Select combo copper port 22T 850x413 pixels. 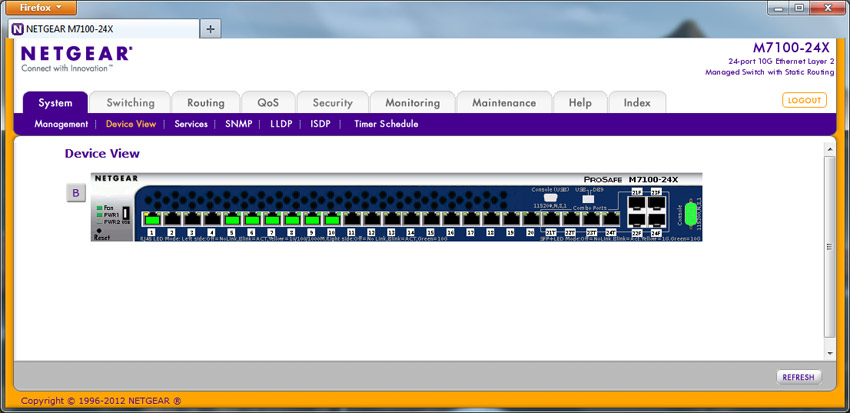click(x=572, y=219)
